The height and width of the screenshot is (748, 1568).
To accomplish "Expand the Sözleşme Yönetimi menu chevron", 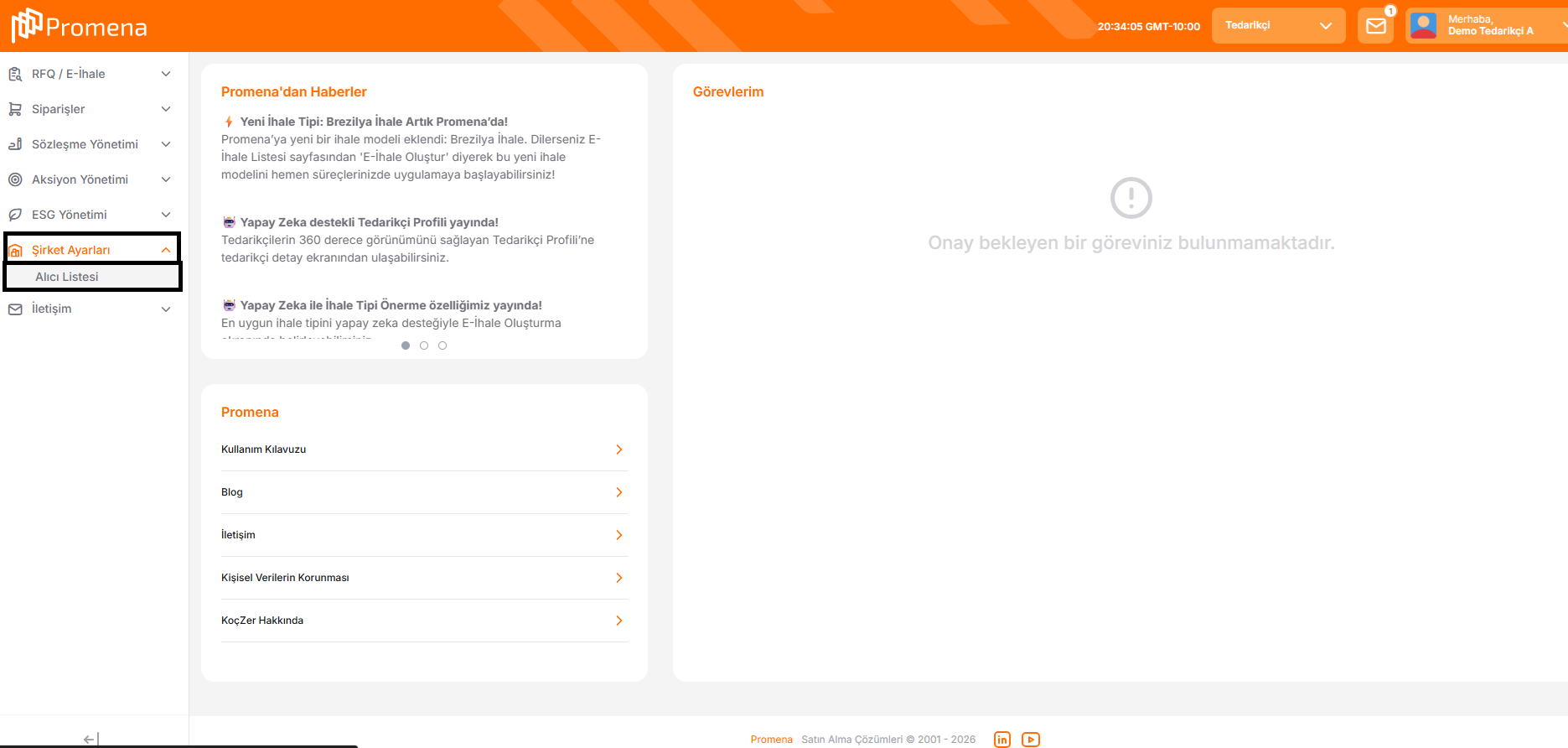I will [166, 144].
